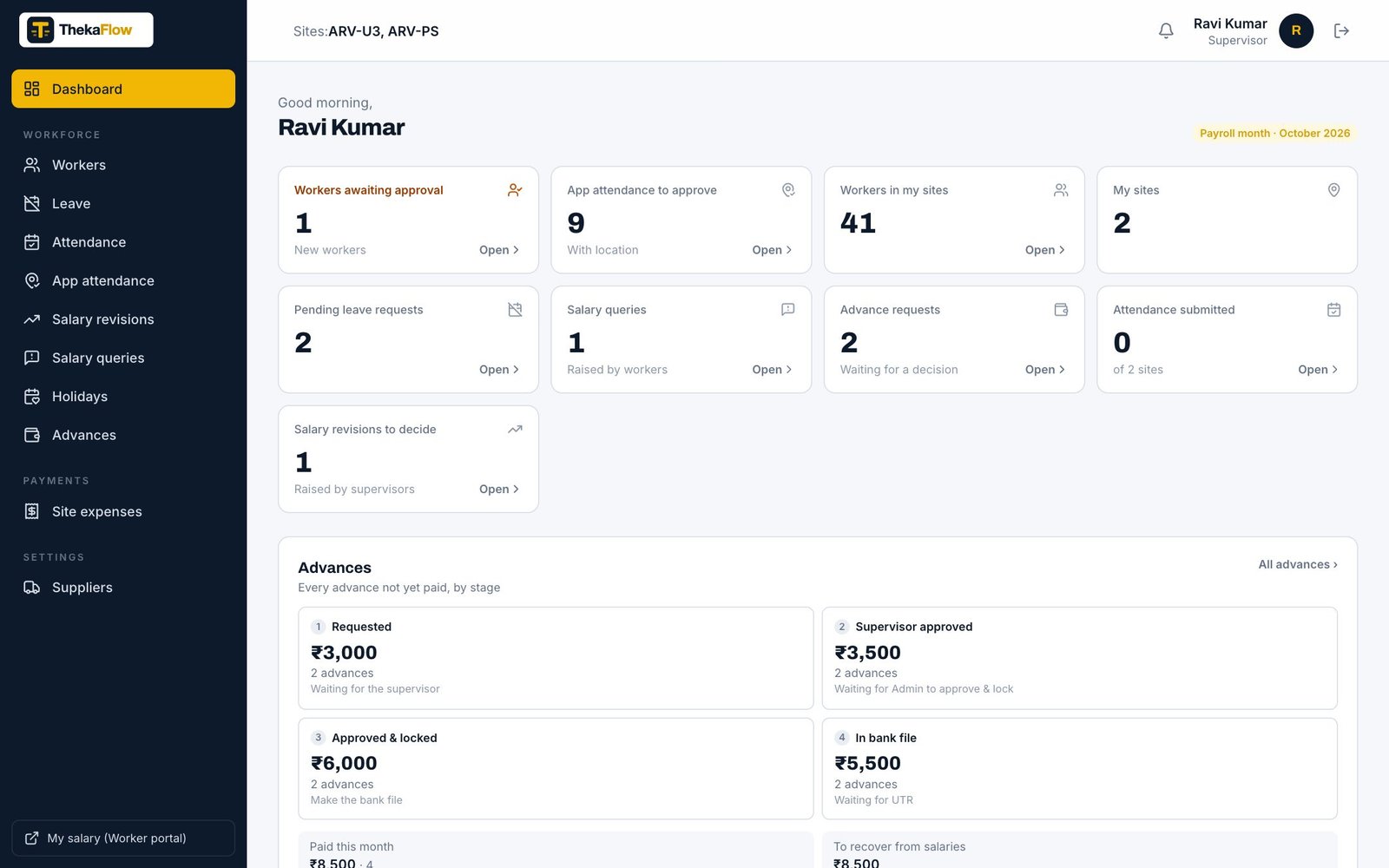Click the My salary external-link icon
Image resolution: width=1389 pixels, height=868 pixels.
coord(32,838)
